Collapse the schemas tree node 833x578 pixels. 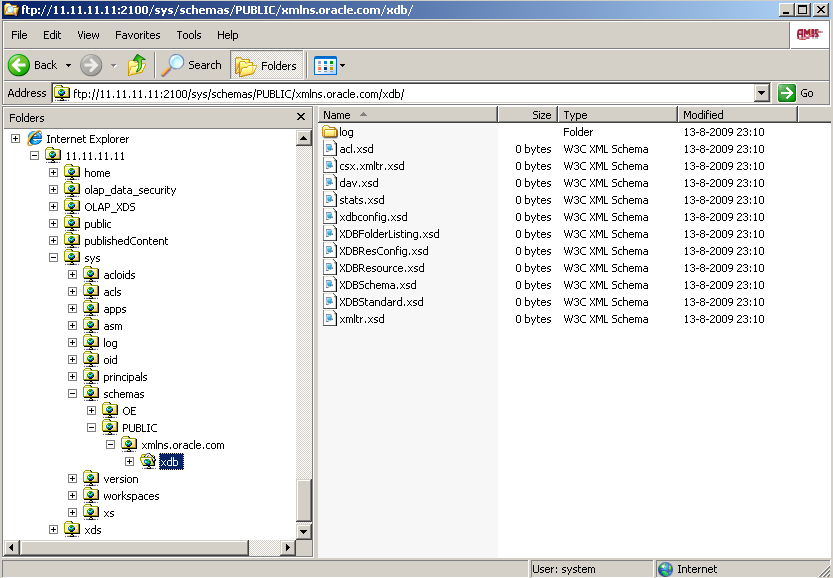point(72,394)
